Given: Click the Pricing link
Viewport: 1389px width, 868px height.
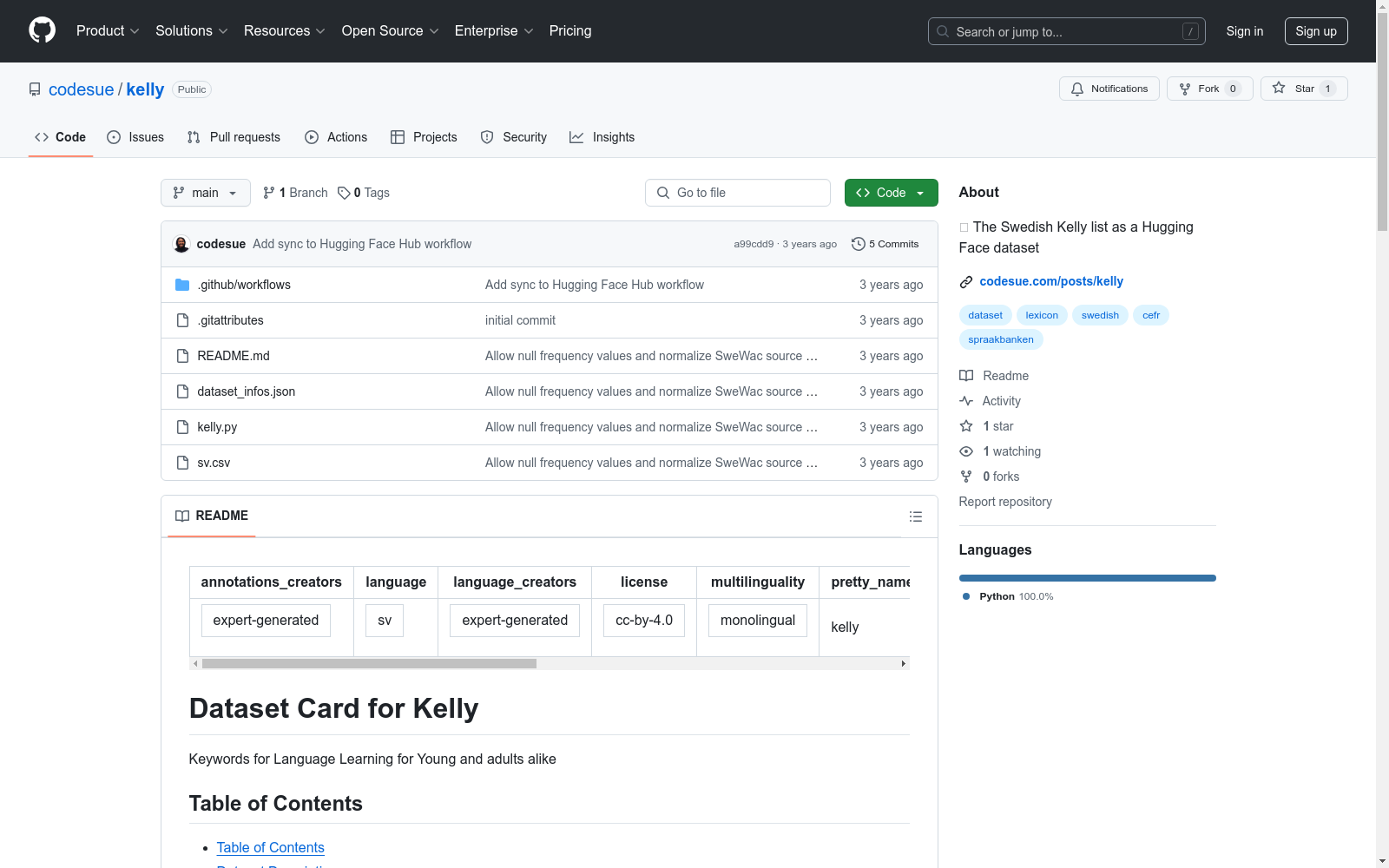Looking at the screenshot, I should click(570, 30).
